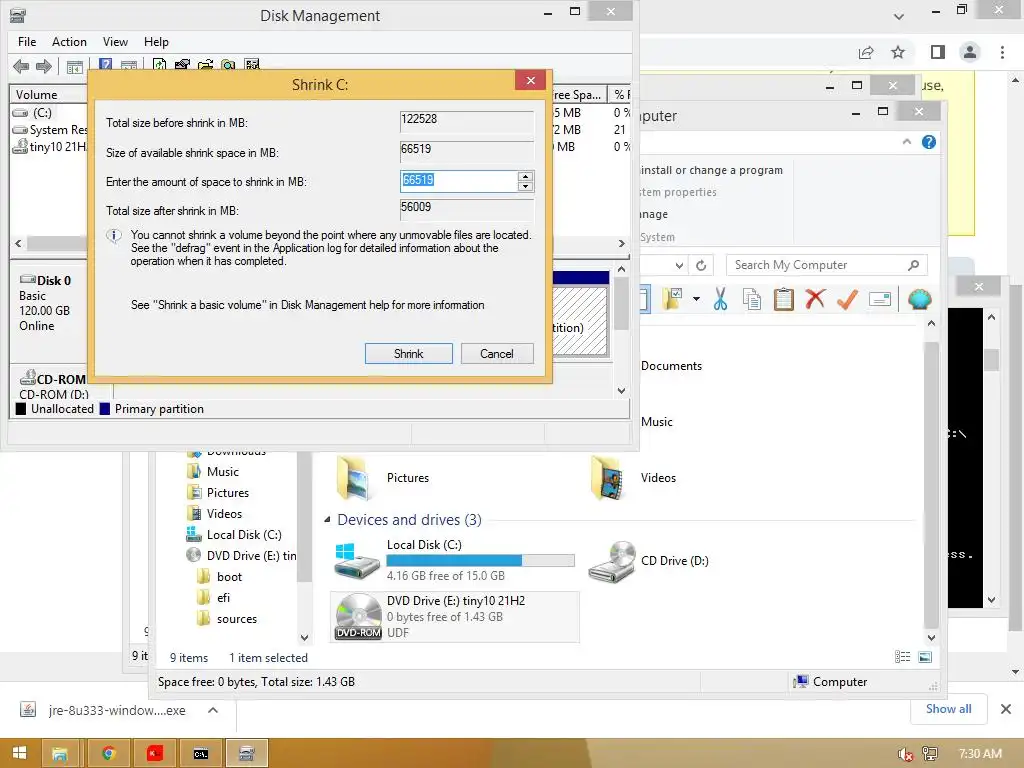Click the Forward arrow in Disk Management toolbar
The image size is (1024, 768).
coord(44,66)
